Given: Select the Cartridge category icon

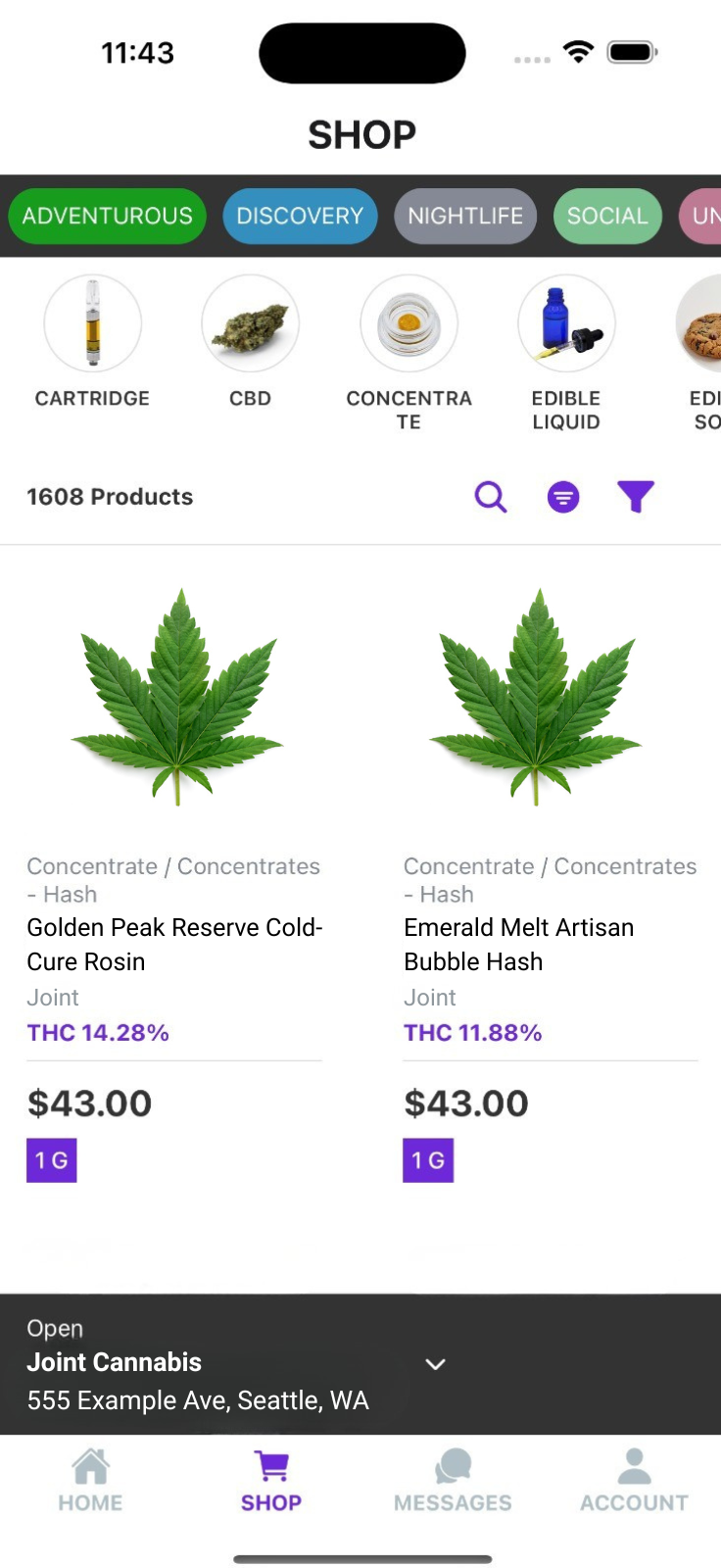Looking at the screenshot, I should coord(93,323).
